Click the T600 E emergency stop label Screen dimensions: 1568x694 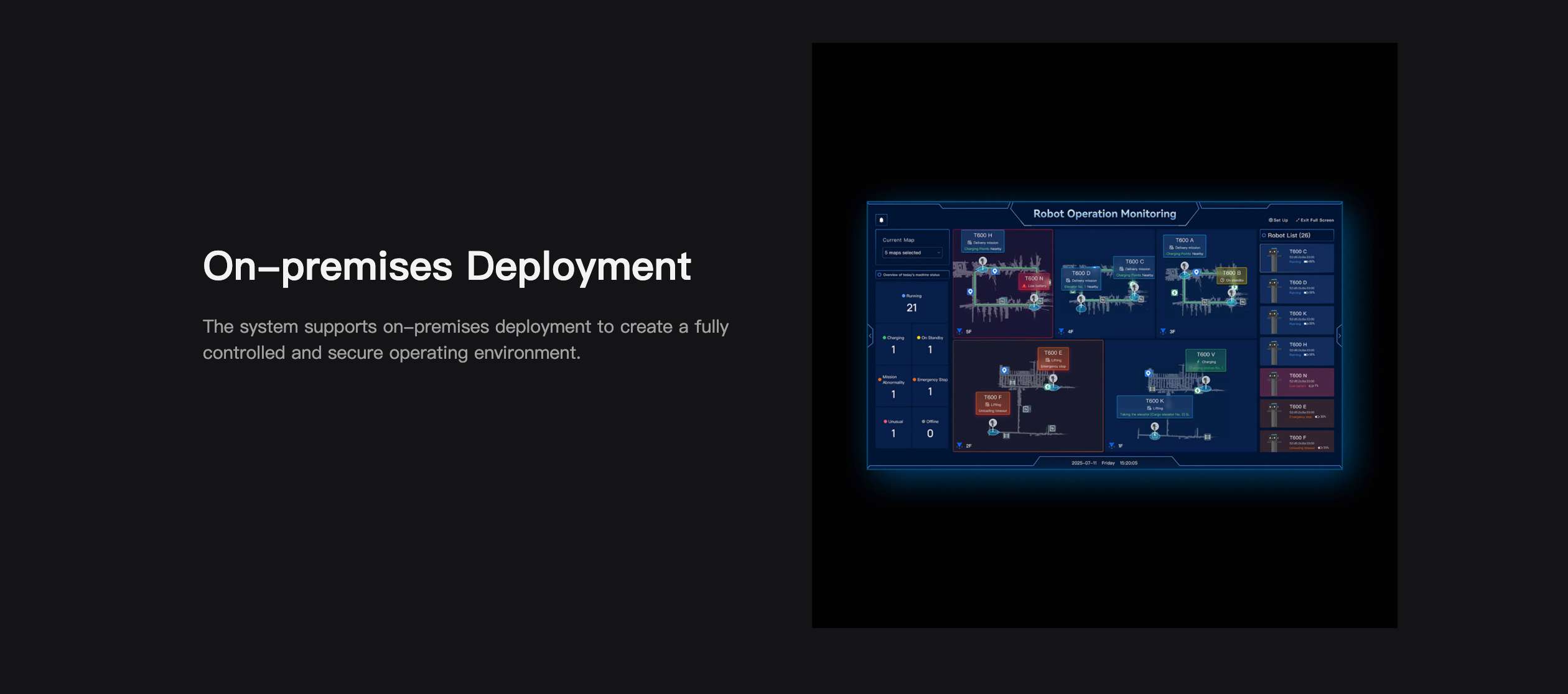pyautogui.click(x=1053, y=359)
